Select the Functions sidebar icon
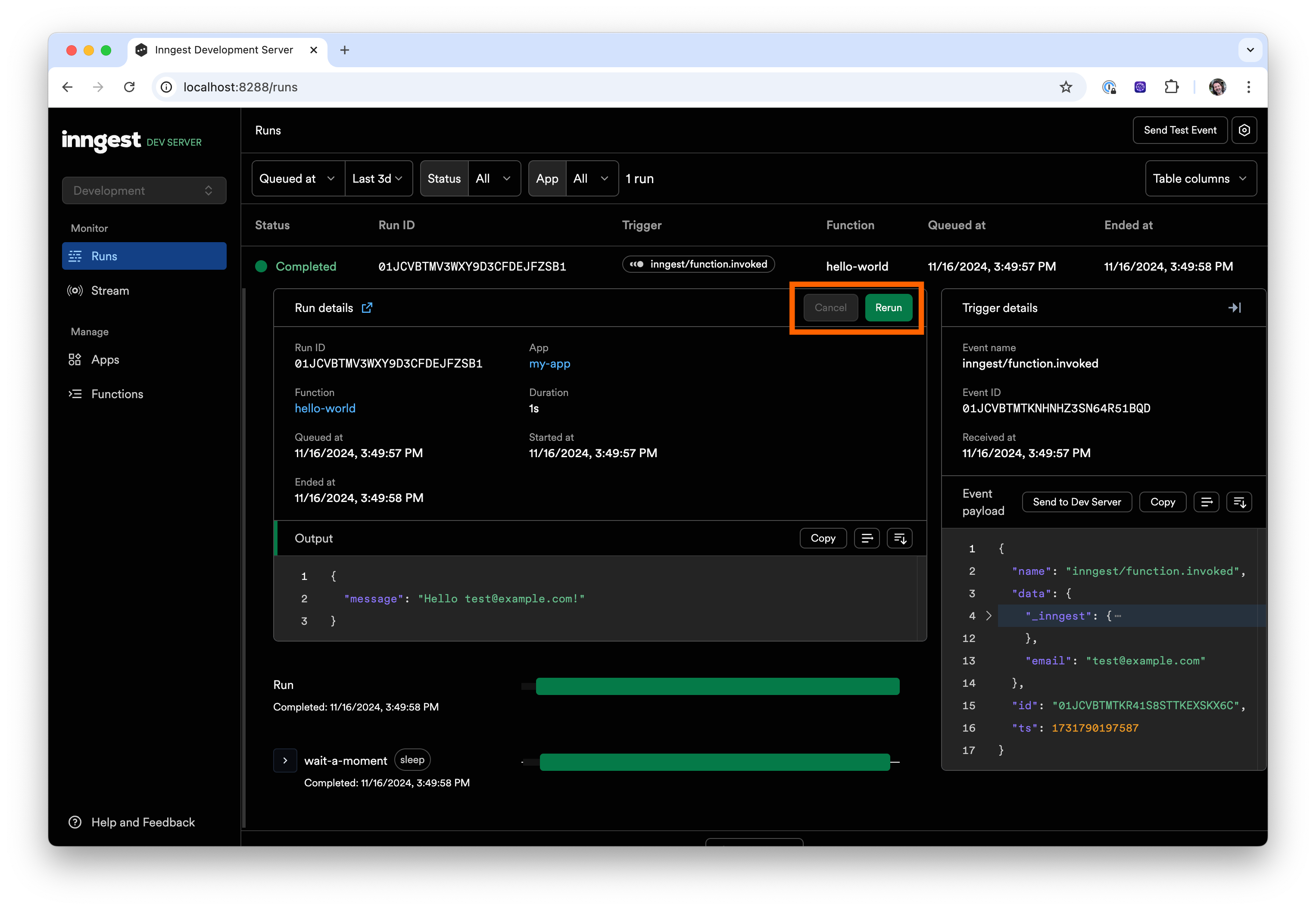1316x910 pixels. [x=75, y=393]
